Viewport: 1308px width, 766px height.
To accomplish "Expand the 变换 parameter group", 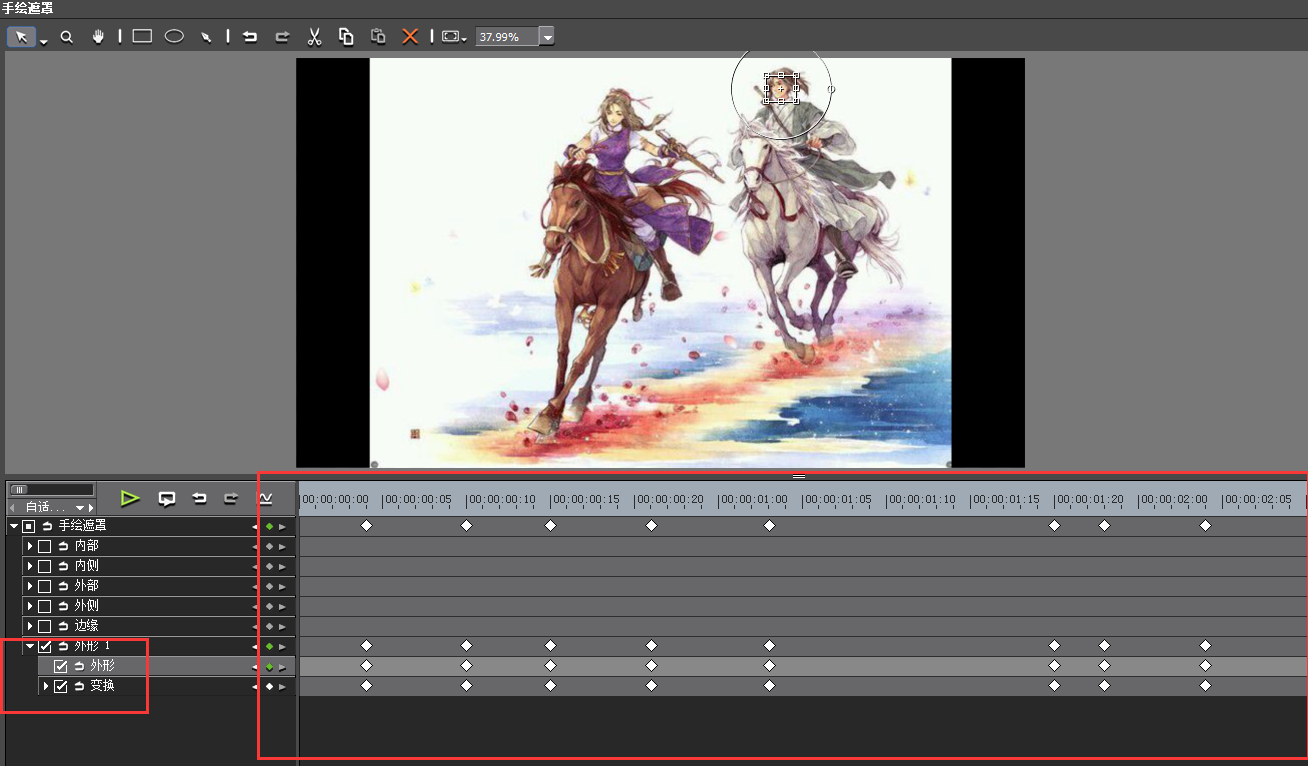I will coord(45,686).
